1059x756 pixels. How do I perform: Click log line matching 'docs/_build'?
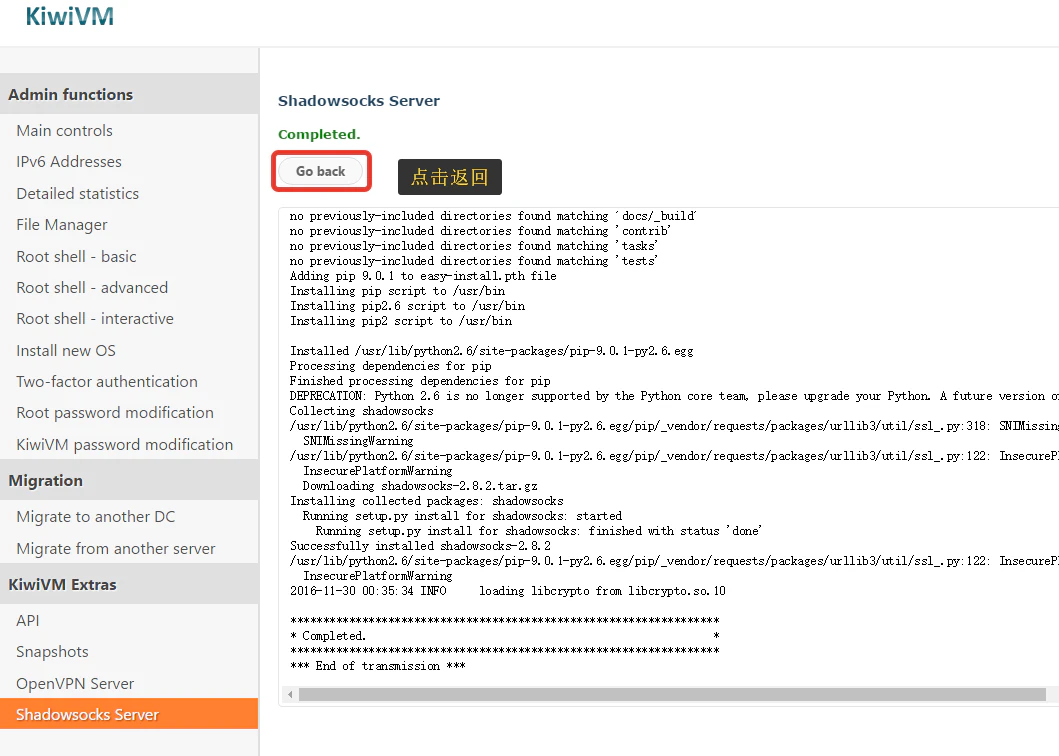[492, 216]
